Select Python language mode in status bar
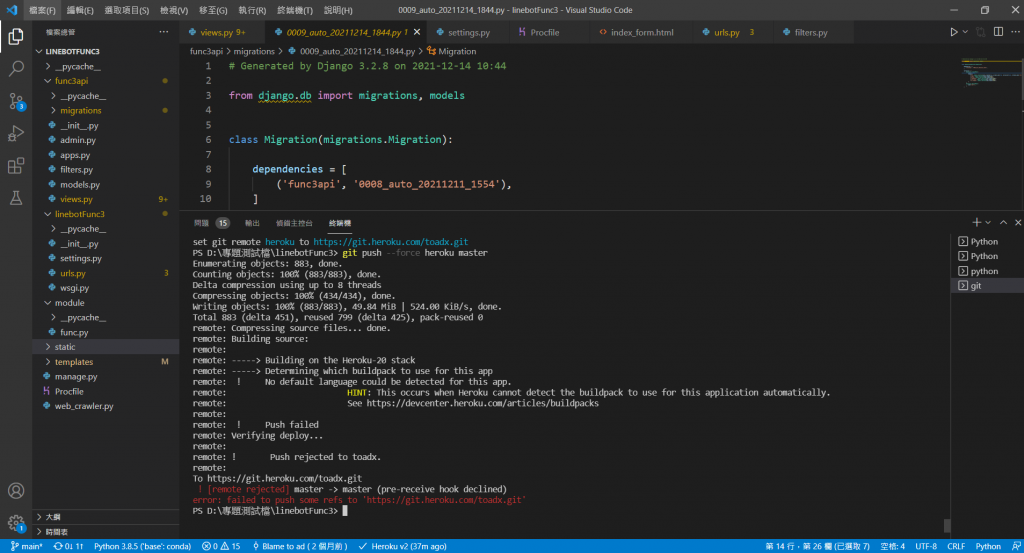 coord(987,546)
